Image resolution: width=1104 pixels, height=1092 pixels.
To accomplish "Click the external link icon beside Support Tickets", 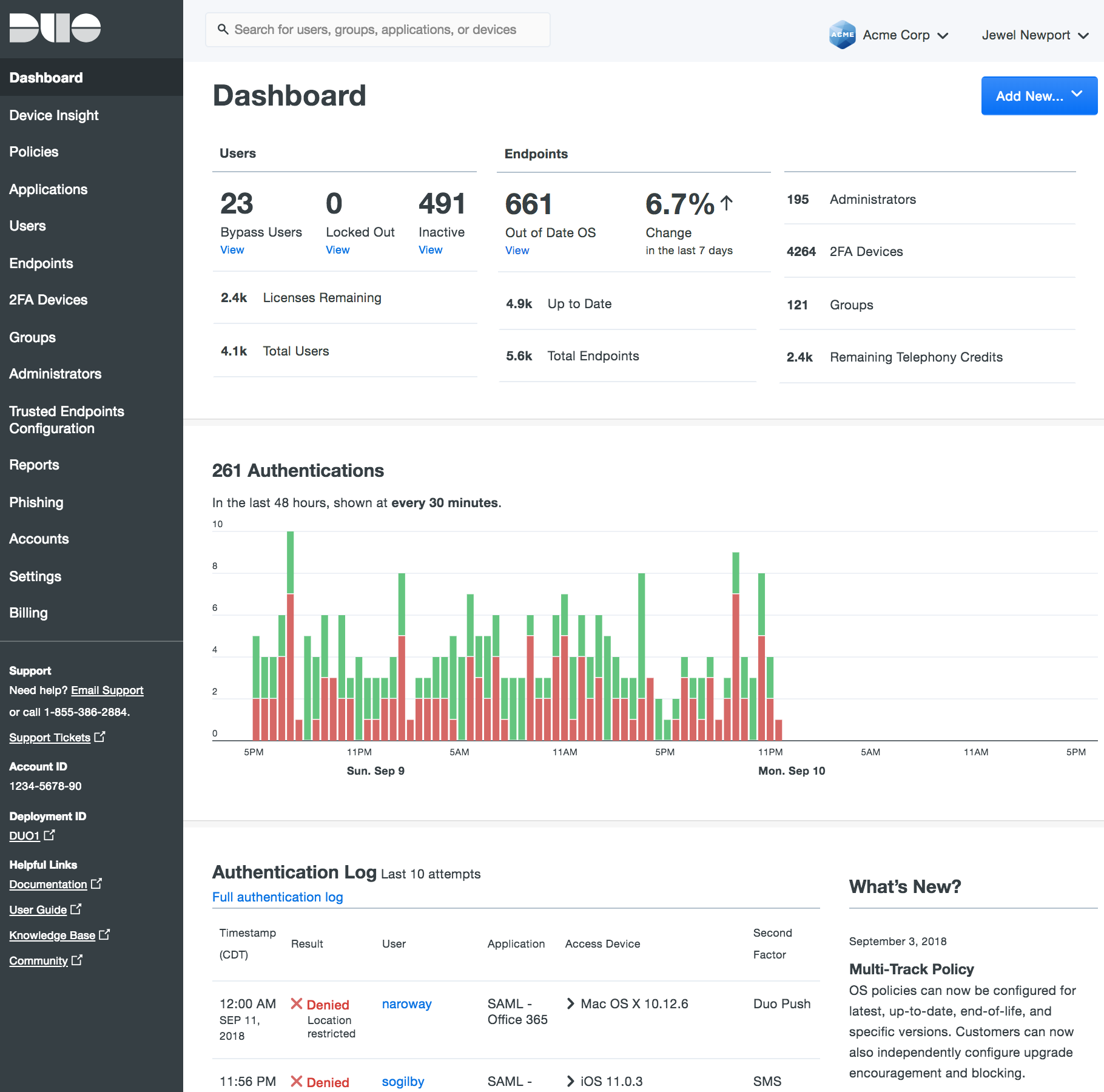I will (100, 736).
